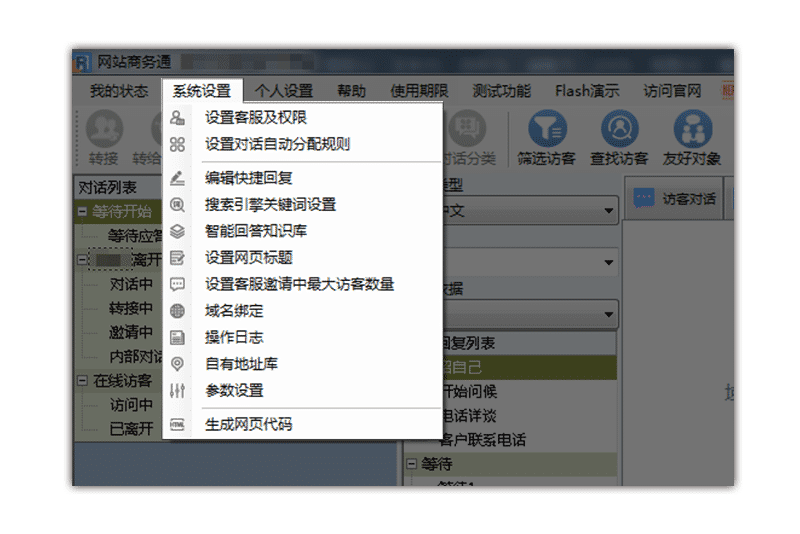Image resolution: width=800 pixels, height=534 pixels.
Task: Click the chat bubble icon beside 设置客服邀请中最大访客数量
Action: click(x=177, y=285)
